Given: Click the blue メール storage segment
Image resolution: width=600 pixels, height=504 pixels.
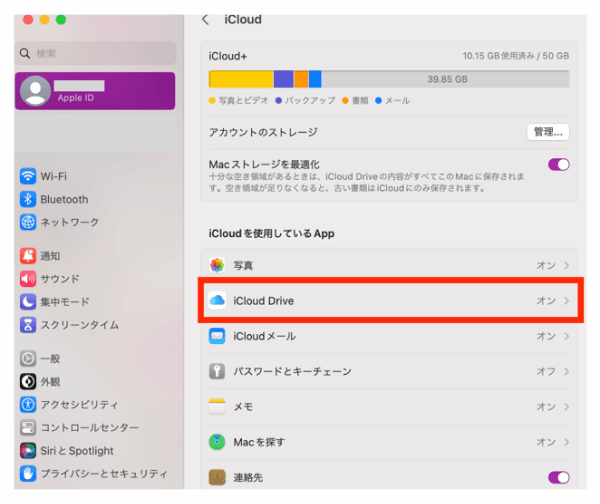Looking at the screenshot, I should (315, 79).
